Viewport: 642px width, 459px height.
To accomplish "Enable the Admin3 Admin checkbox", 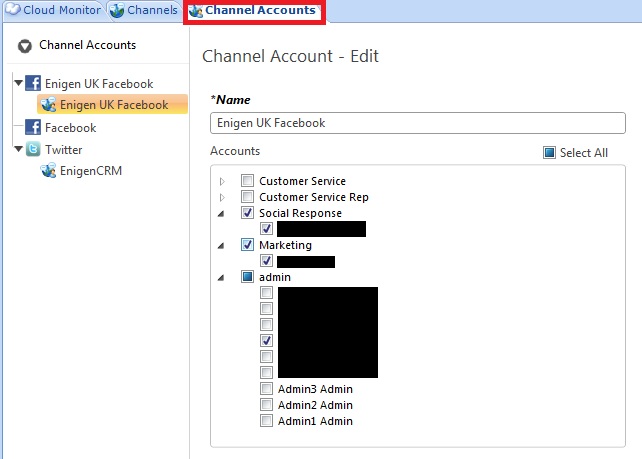I will tap(266, 389).
